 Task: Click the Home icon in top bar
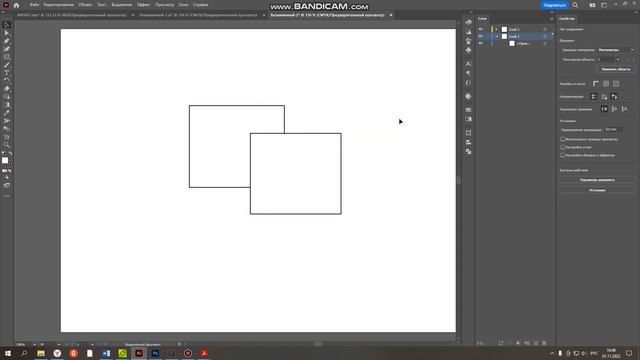click(16, 5)
